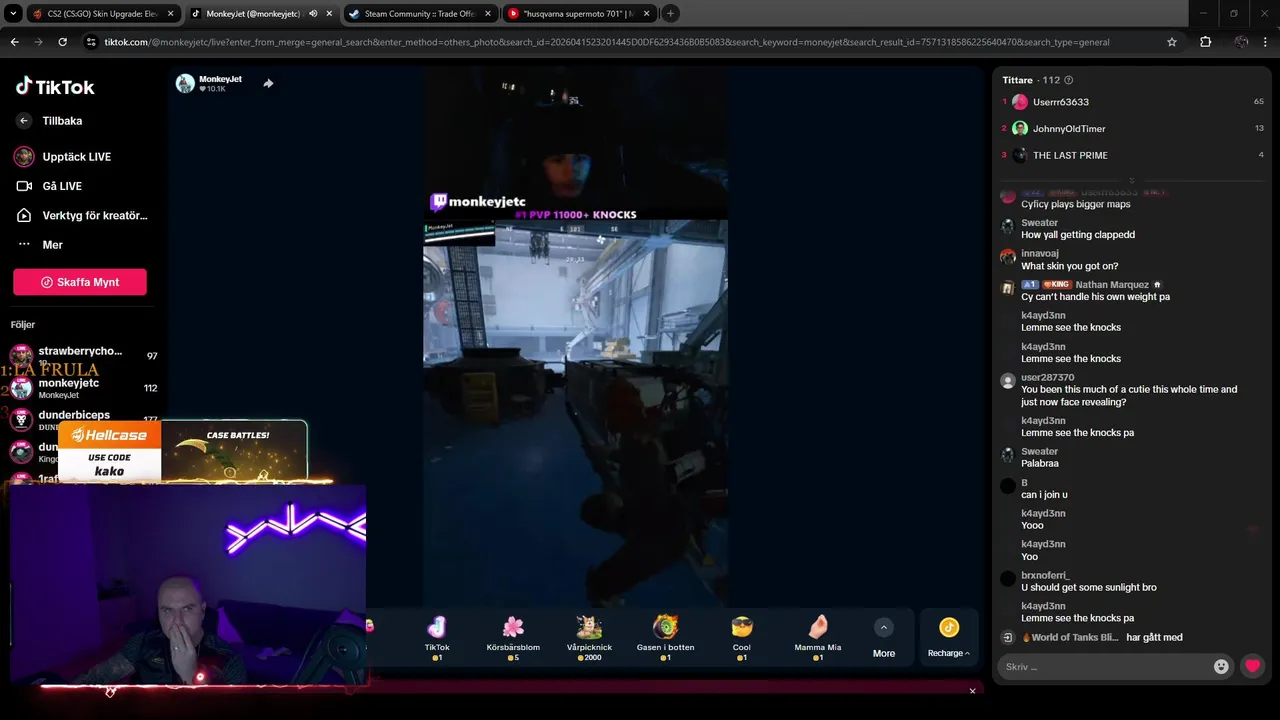Click the Tittare viewers heading

pyautogui.click(x=1017, y=80)
